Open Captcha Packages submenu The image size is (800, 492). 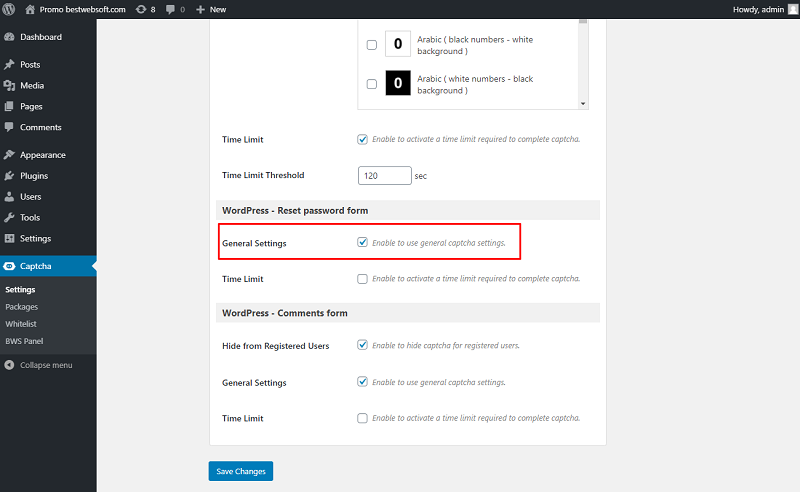21,307
